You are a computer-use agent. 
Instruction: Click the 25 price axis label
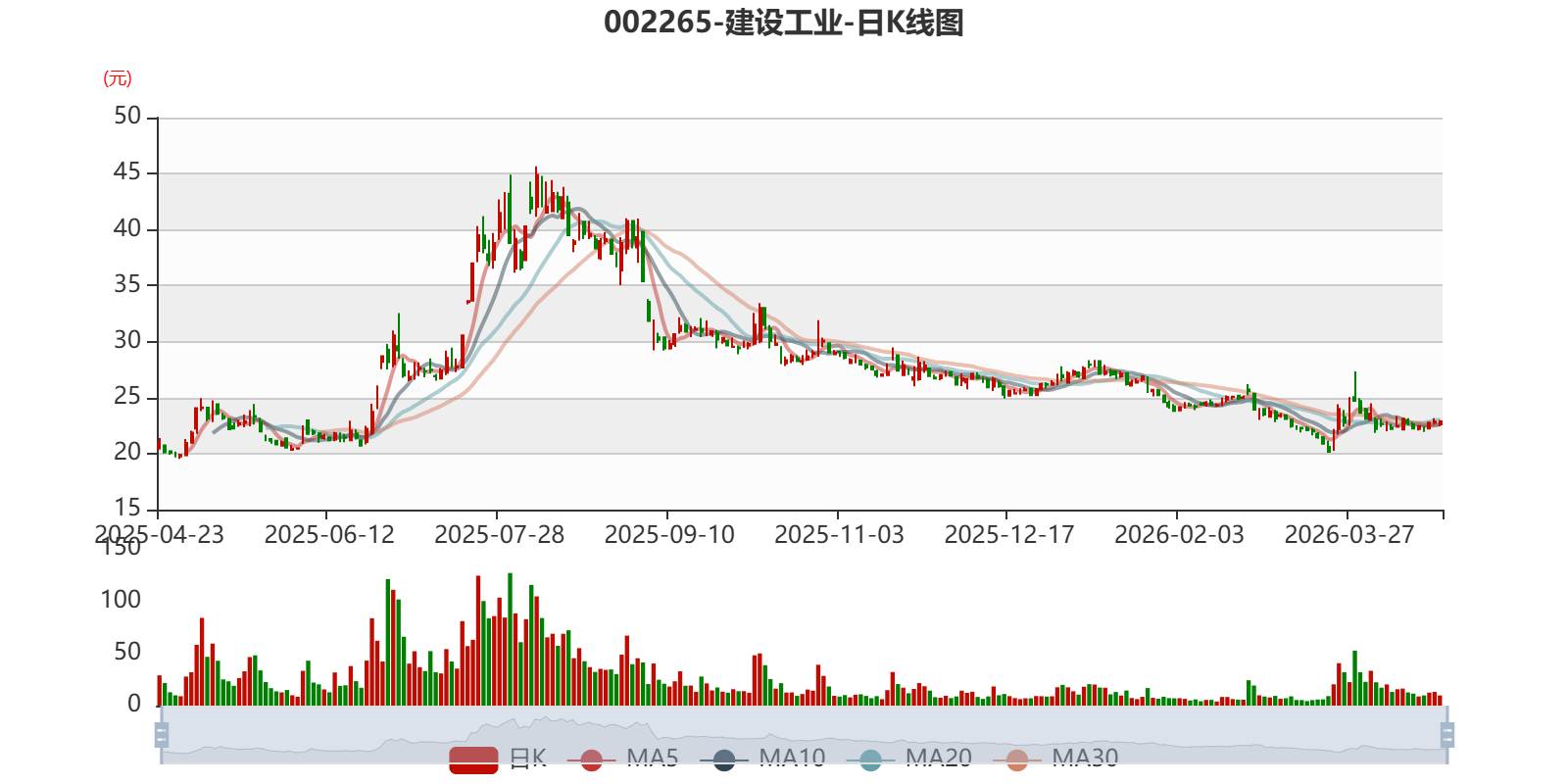(x=127, y=396)
